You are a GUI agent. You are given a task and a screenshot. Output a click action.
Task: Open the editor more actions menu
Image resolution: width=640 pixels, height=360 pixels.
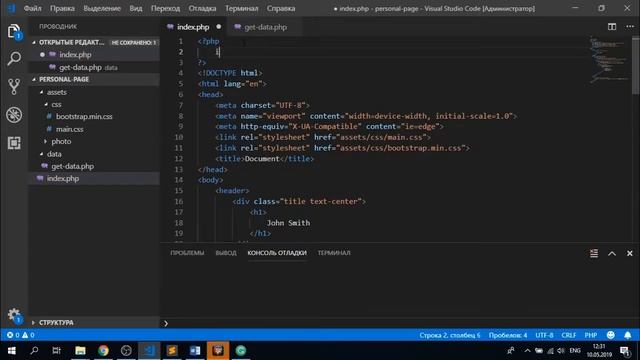(630, 27)
